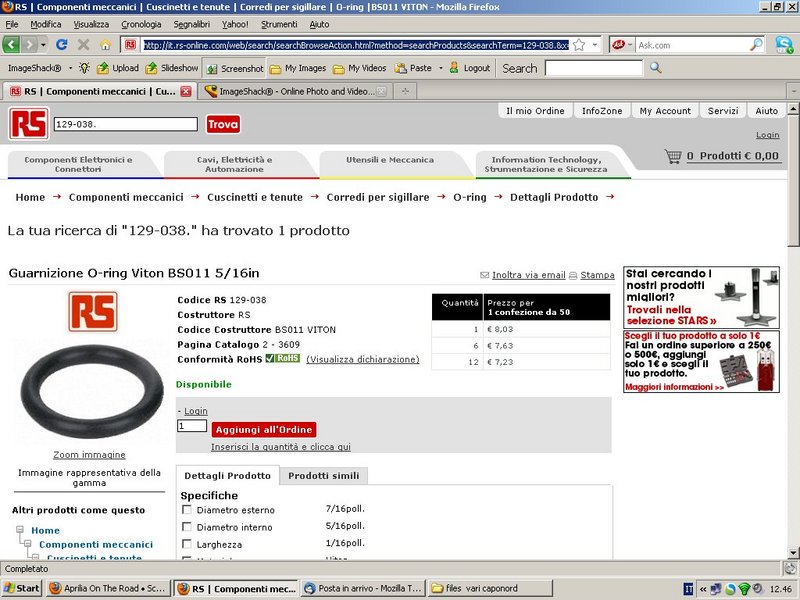Open the ImageShack® toolbar menu dropdown
This screenshot has width=800, height=600.
(x=70, y=68)
